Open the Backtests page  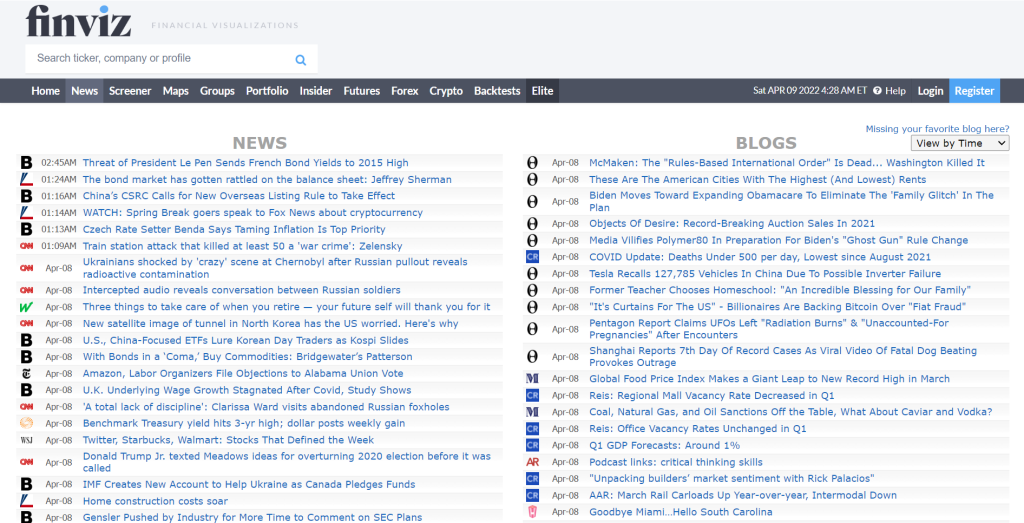(497, 91)
